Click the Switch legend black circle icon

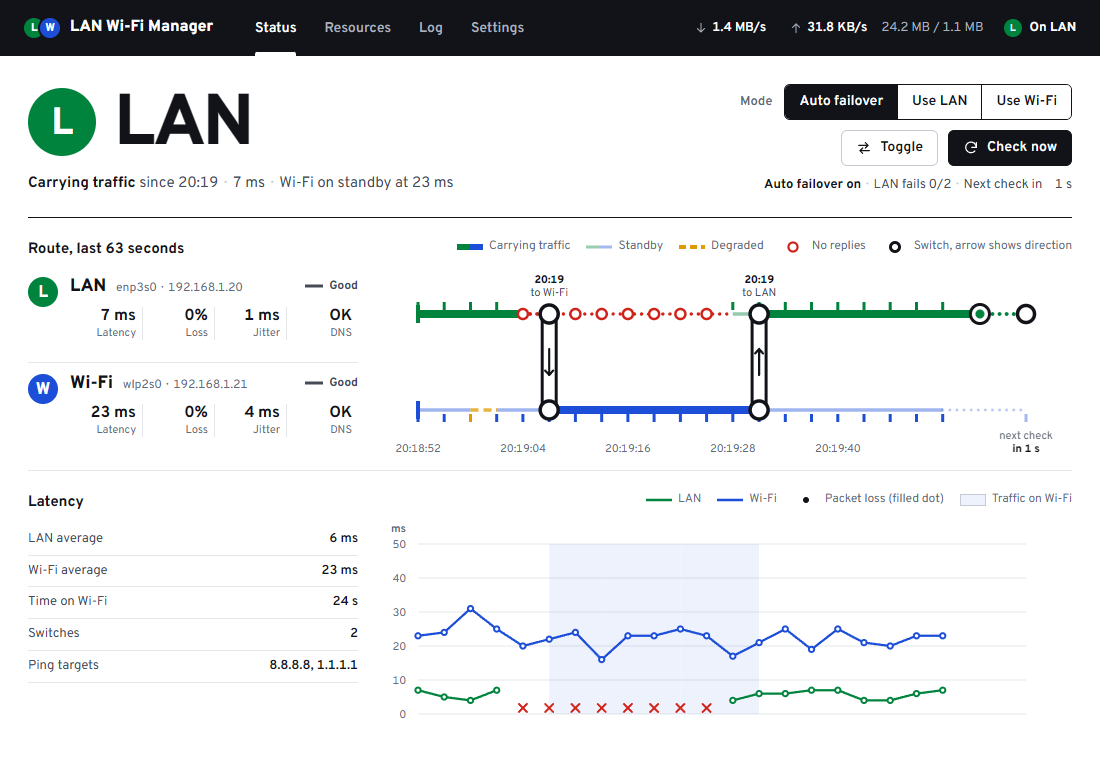coord(895,247)
